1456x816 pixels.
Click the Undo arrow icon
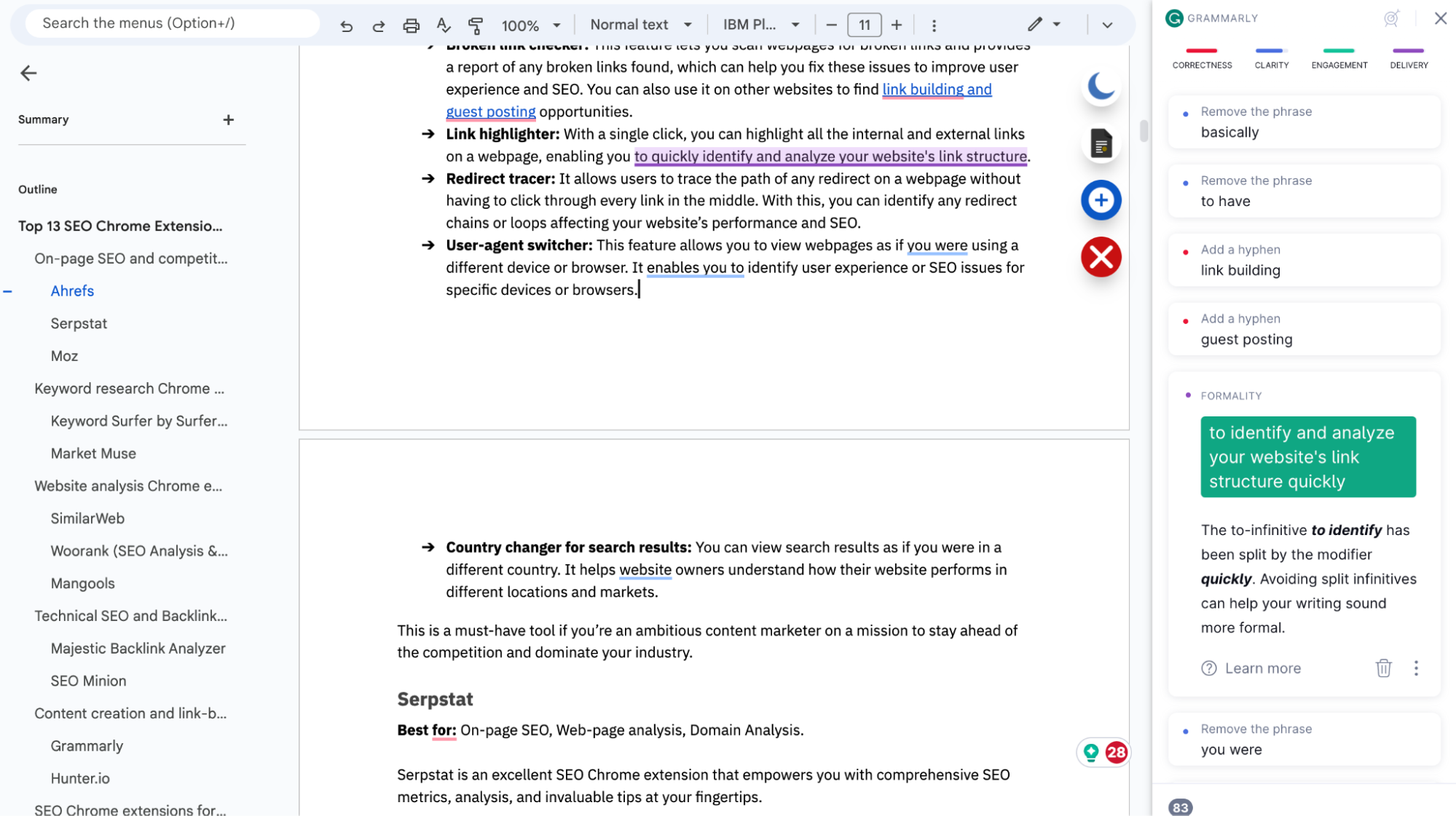(x=347, y=25)
